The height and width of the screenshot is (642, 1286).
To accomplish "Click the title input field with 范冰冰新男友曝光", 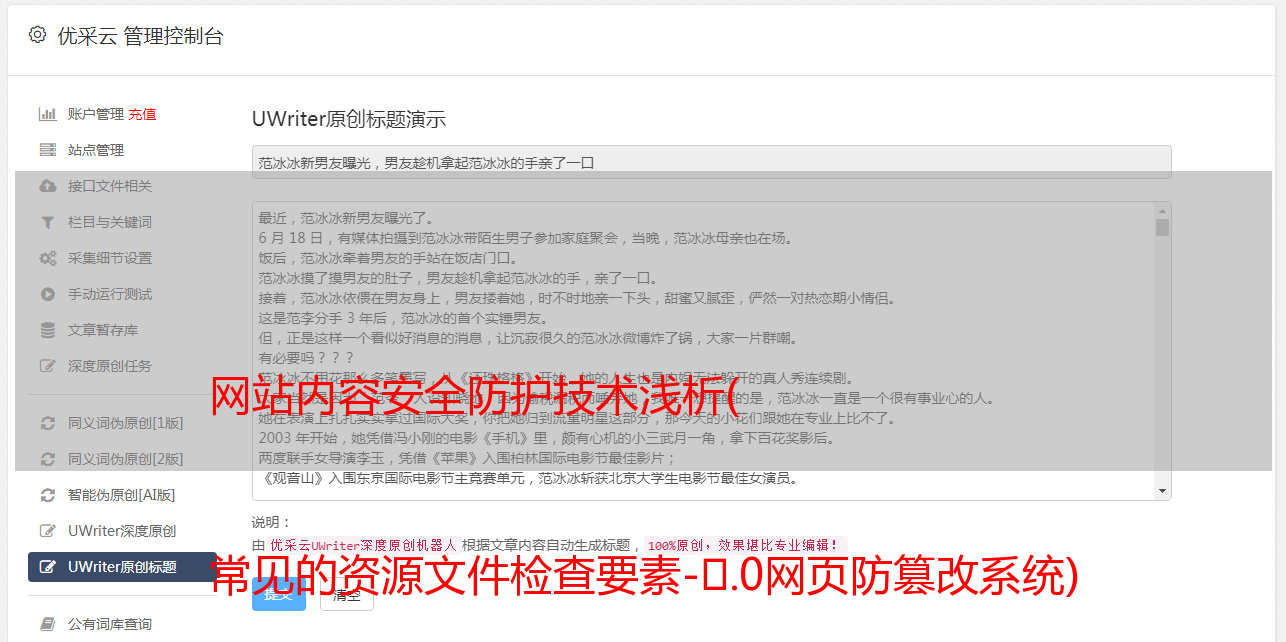I will click(x=711, y=162).
